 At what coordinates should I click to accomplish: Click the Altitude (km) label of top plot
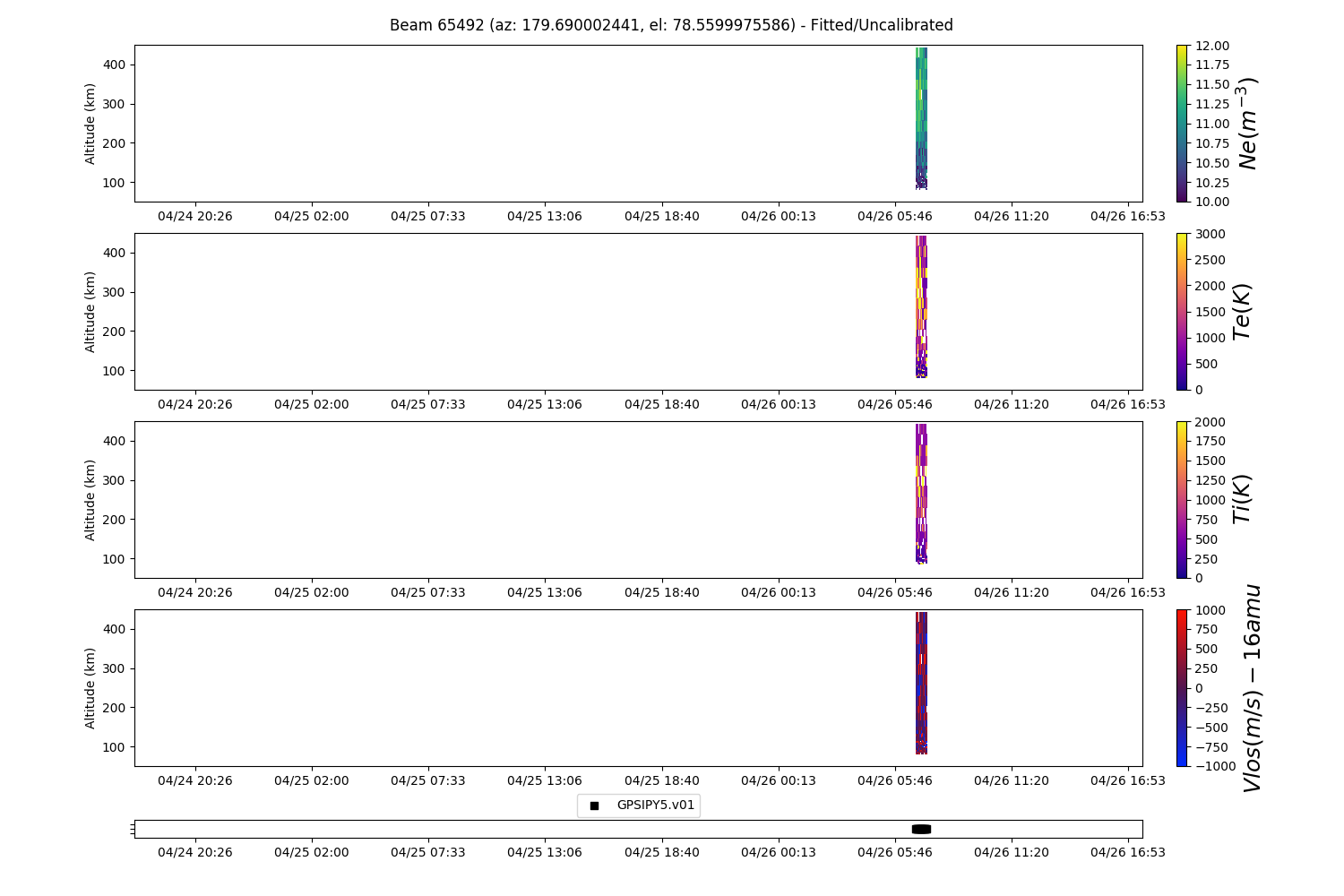[x=90, y=124]
